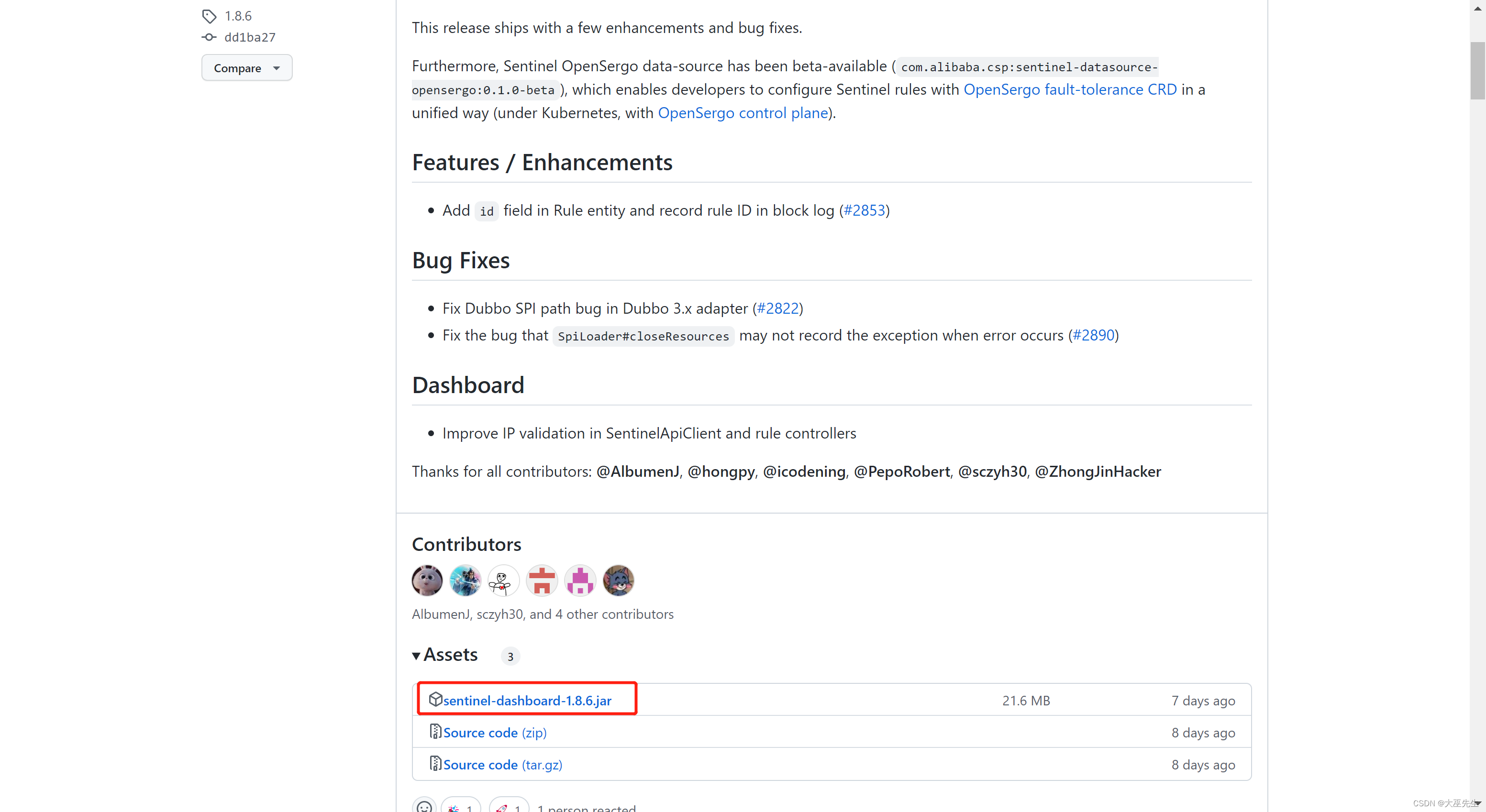The width and height of the screenshot is (1486, 812).
Task: Open the OpenSergo fault-tolerance CRD link
Action: (1069, 89)
